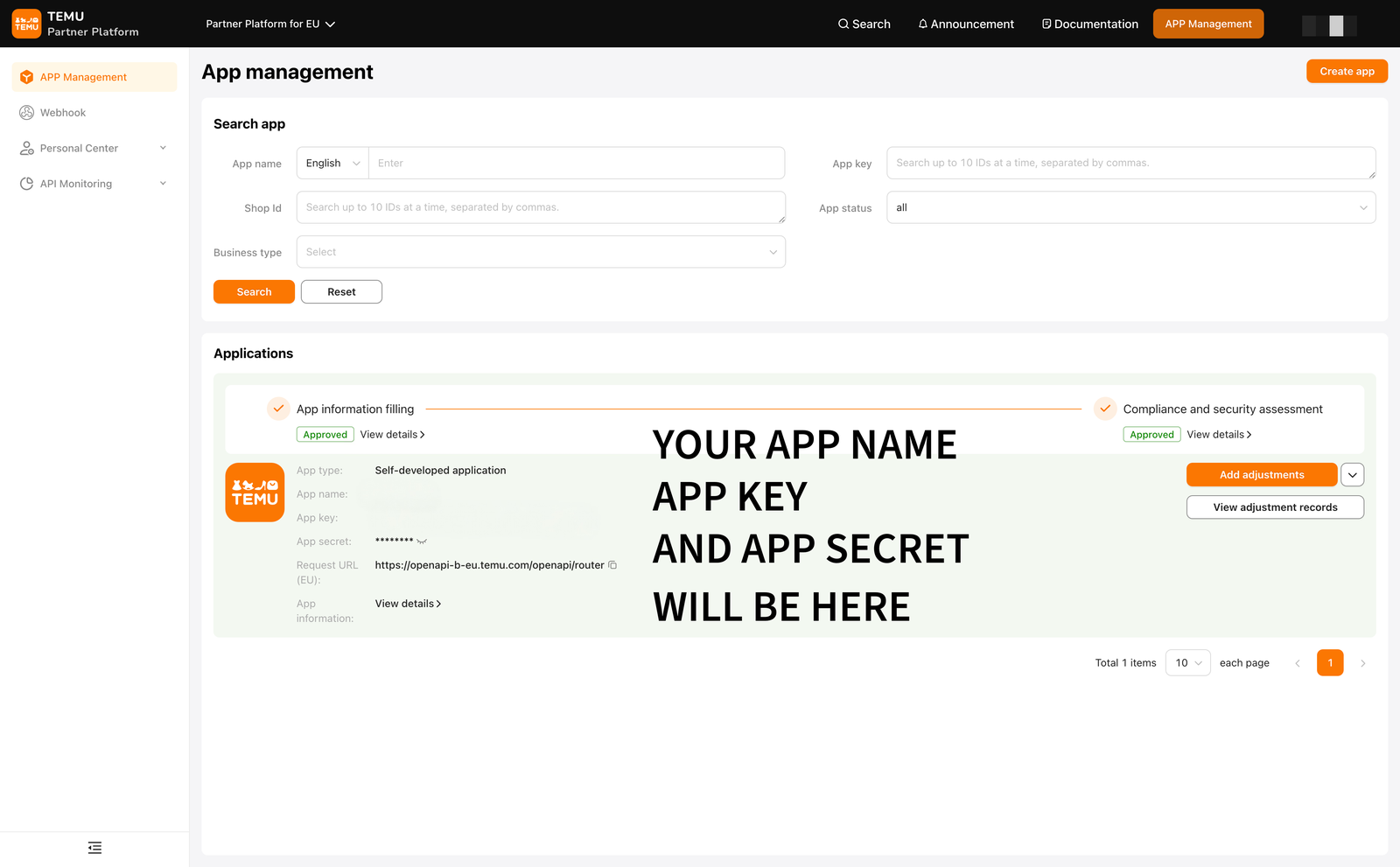Click the TEMU app thumbnail logo

click(255, 493)
